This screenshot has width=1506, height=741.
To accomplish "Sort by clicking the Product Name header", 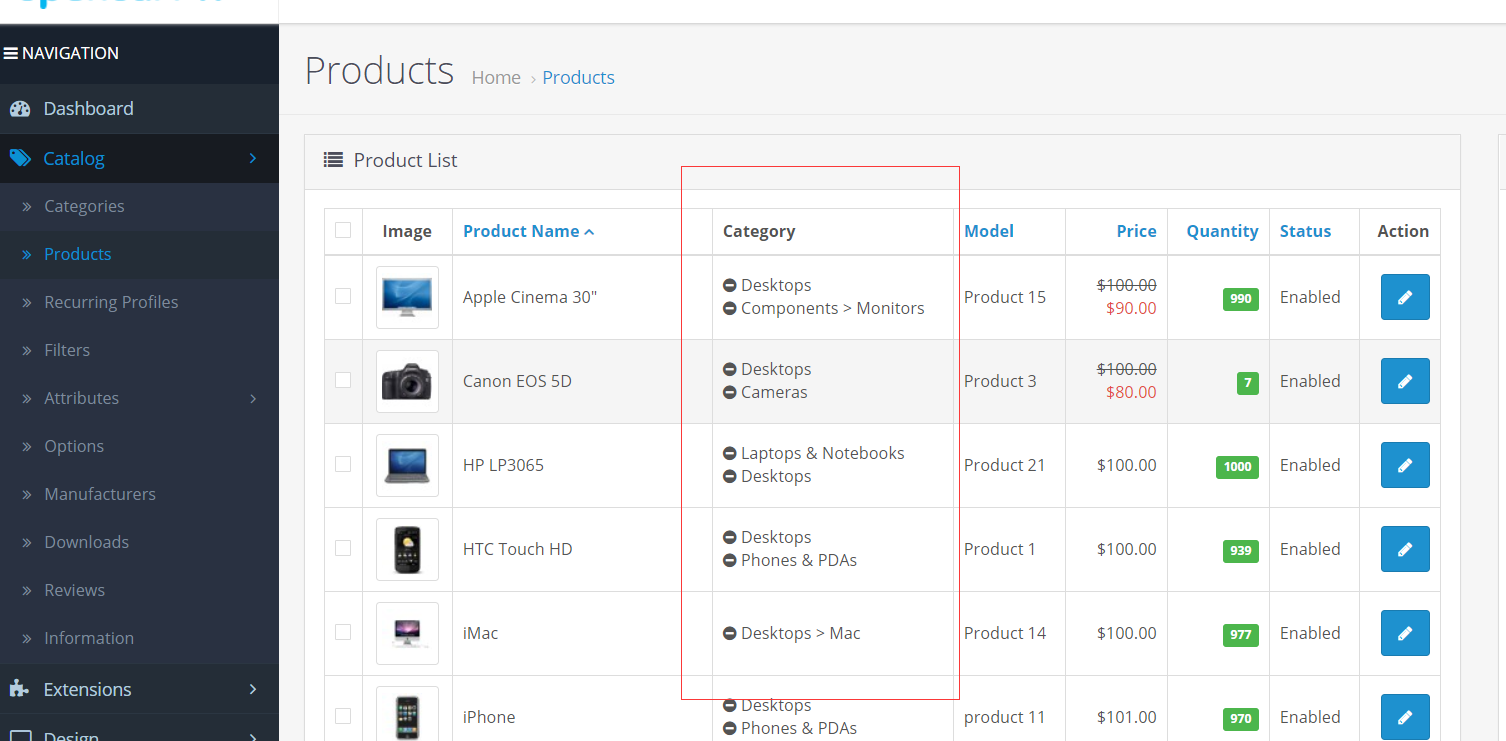I will coord(521,230).
